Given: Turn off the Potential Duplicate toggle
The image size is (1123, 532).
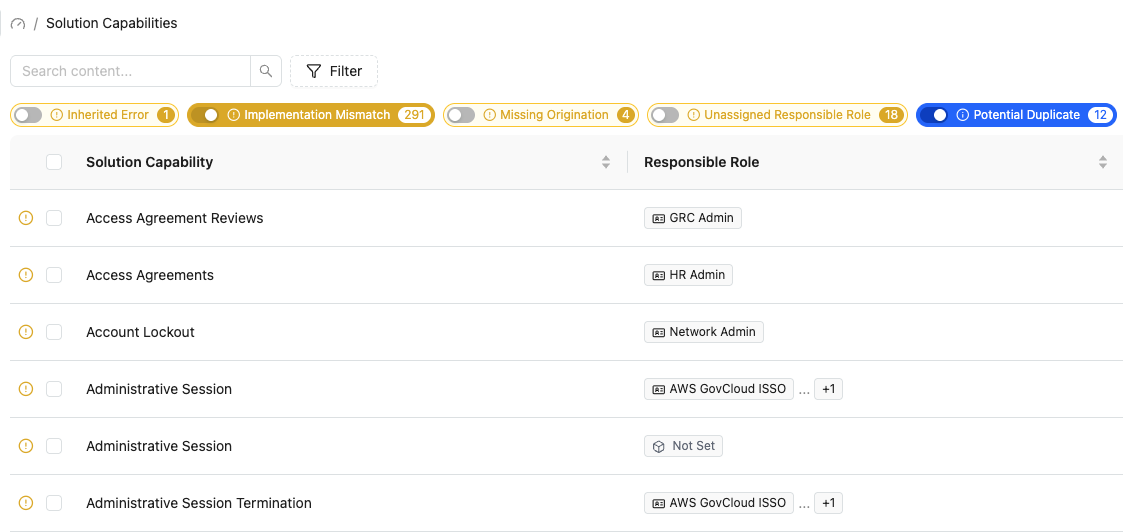Looking at the screenshot, I should tap(934, 115).
